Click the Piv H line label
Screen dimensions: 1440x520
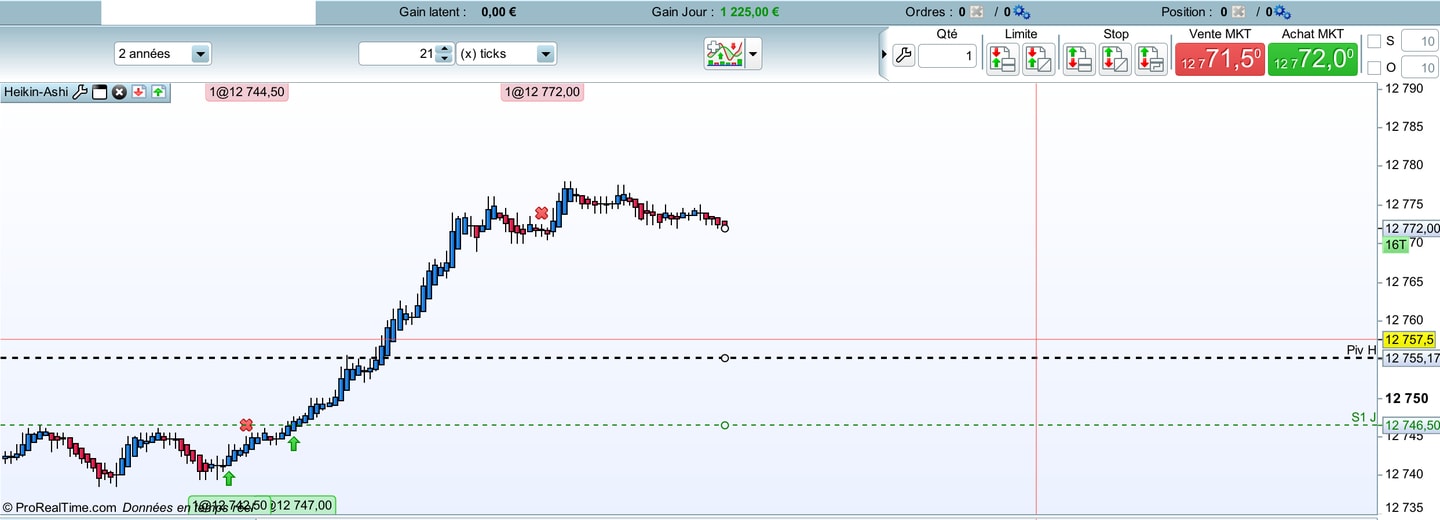click(1361, 350)
